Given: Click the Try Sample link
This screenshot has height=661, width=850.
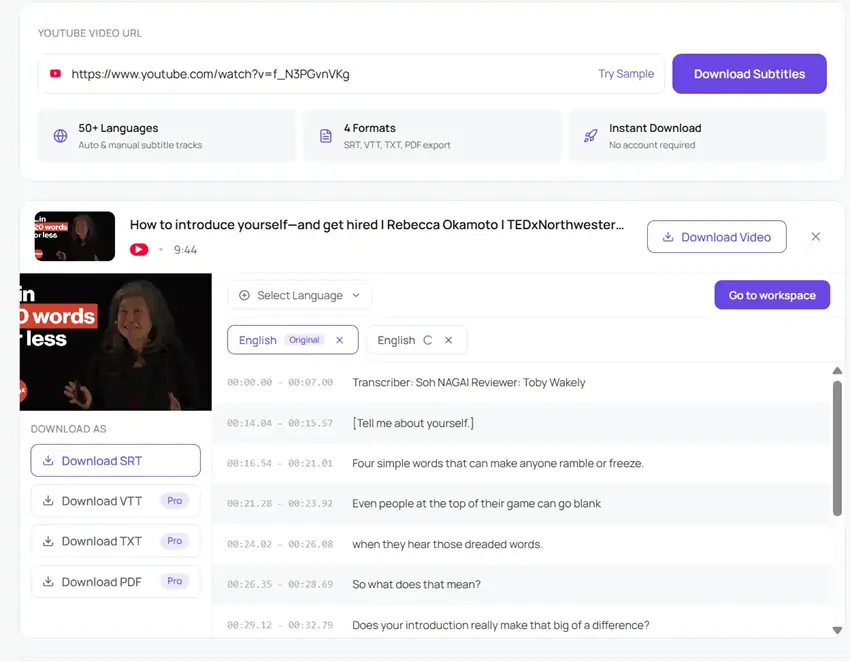Looking at the screenshot, I should (x=626, y=74).
